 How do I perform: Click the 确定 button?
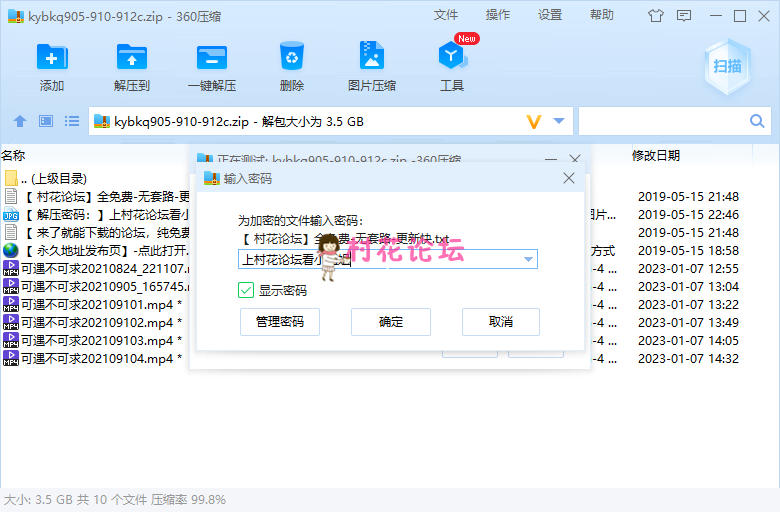[x=390, y=322]
